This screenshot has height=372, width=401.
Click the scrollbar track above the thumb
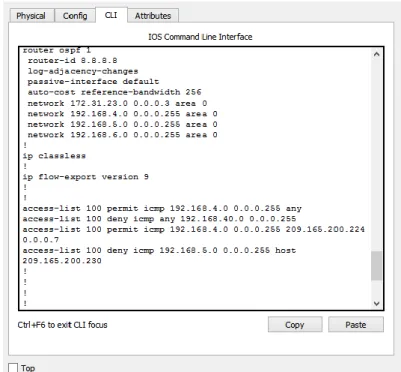click(x=376, y=155)
